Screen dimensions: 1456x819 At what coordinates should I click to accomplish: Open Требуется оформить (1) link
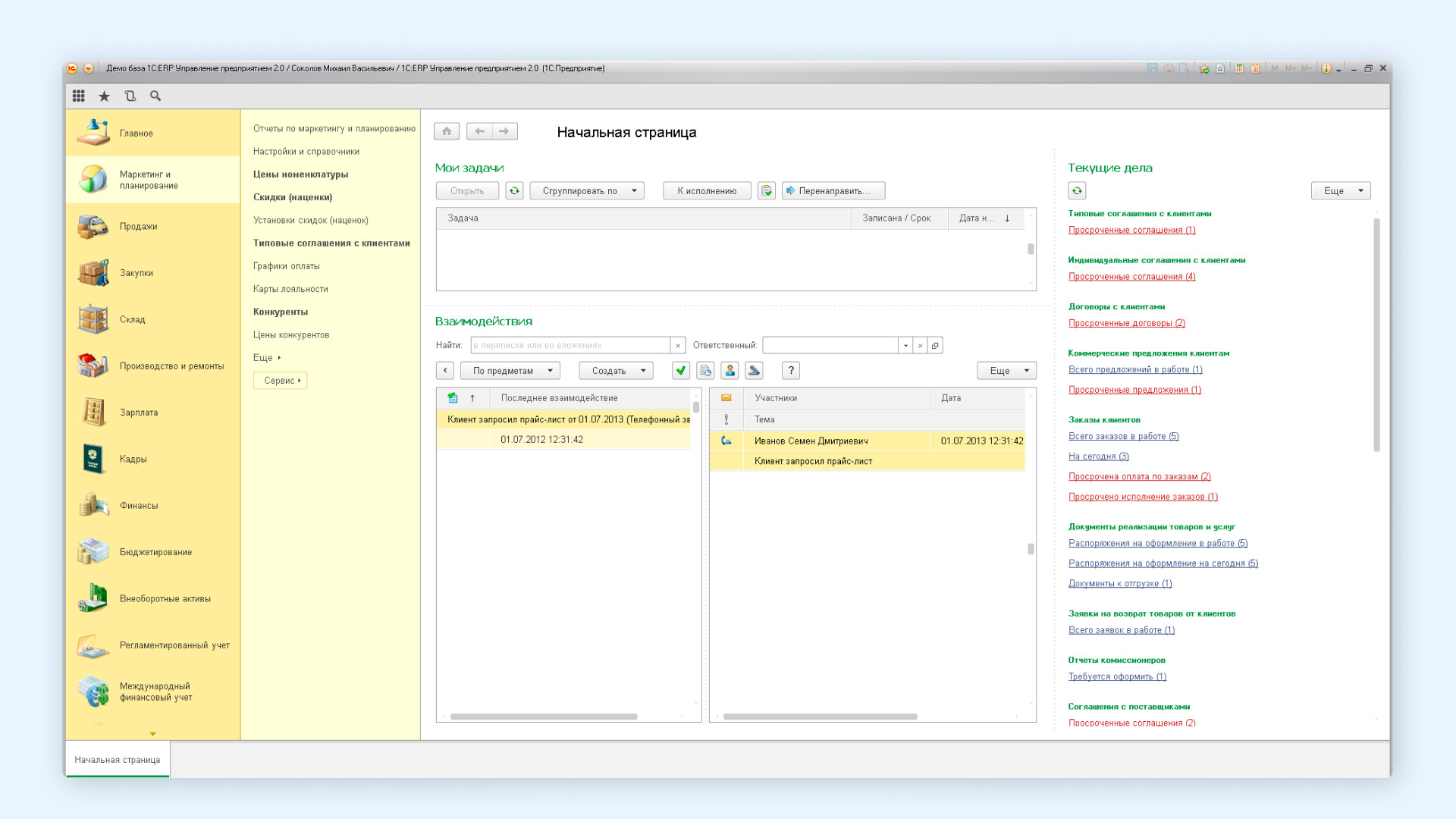click(1117, 676)
